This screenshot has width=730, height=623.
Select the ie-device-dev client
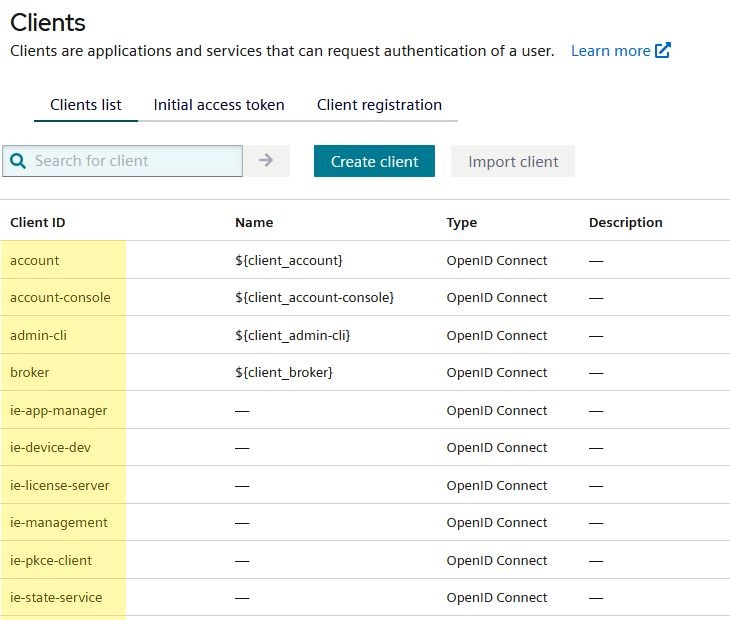(50, 447)
